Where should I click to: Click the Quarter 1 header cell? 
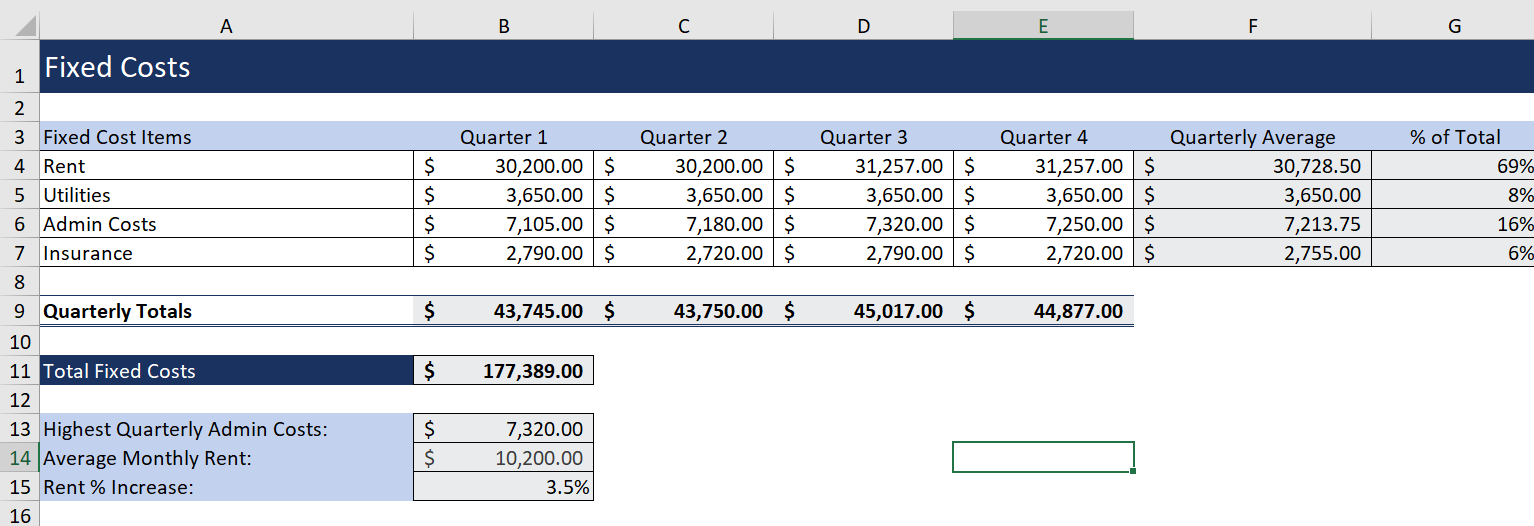pos(503,137)
